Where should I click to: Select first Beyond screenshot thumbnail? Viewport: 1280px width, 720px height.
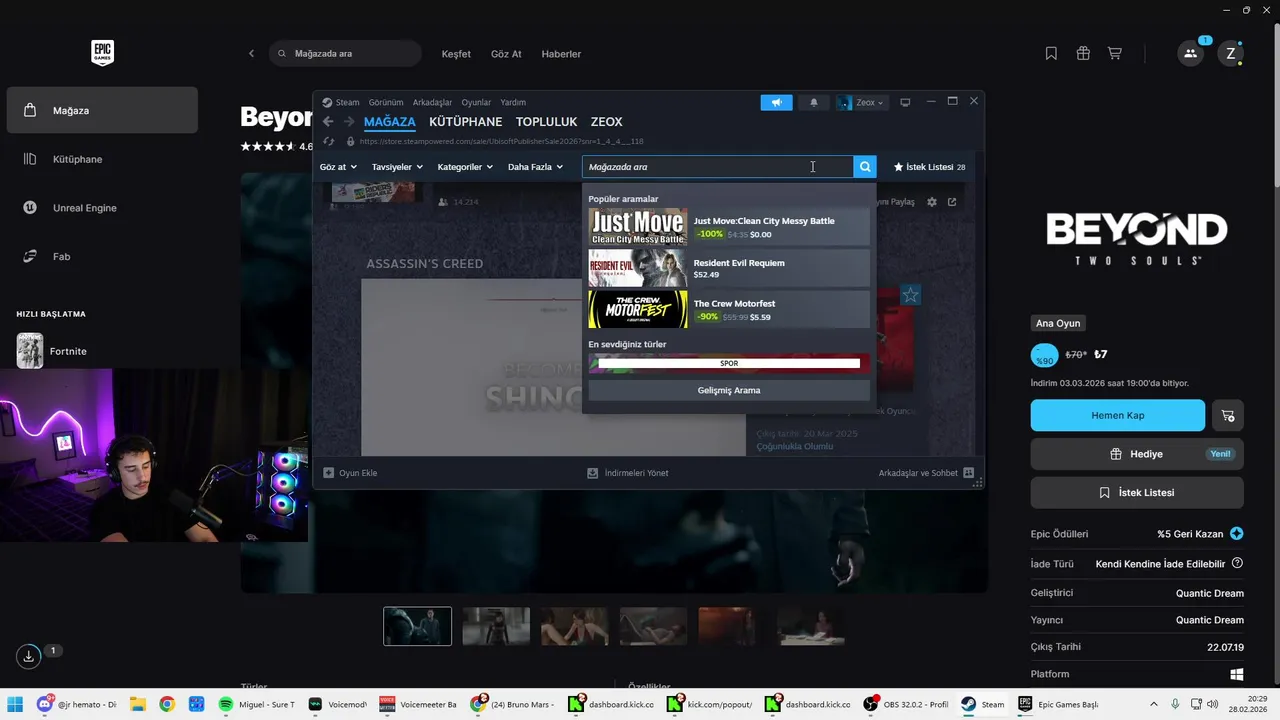417,626
